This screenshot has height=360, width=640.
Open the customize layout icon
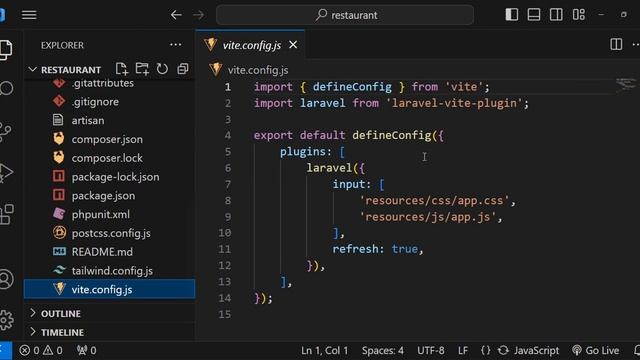click(x=578, y=15)
